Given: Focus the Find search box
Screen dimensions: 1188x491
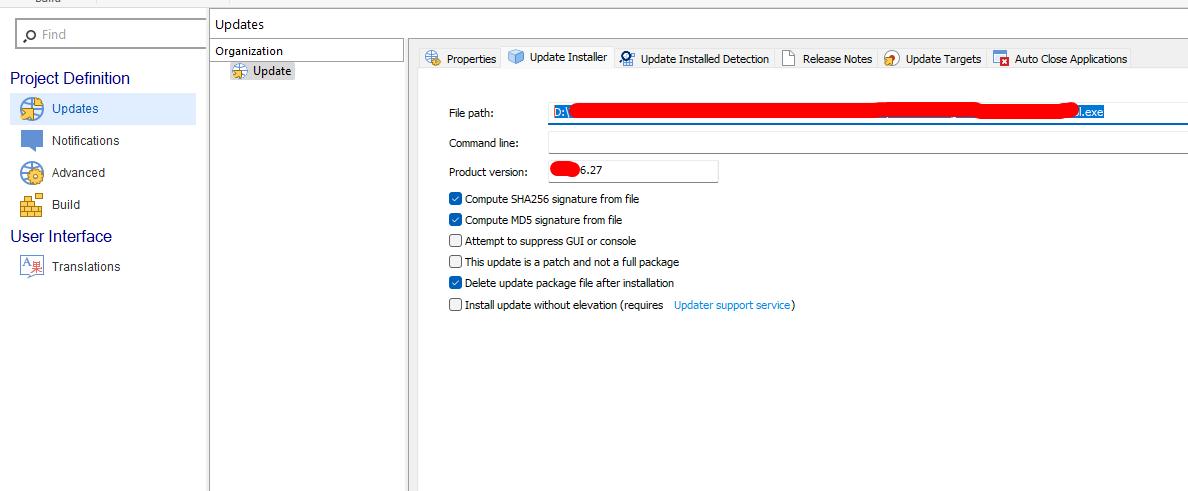Looking at the screenshot, I should click(x=115, y=34).
